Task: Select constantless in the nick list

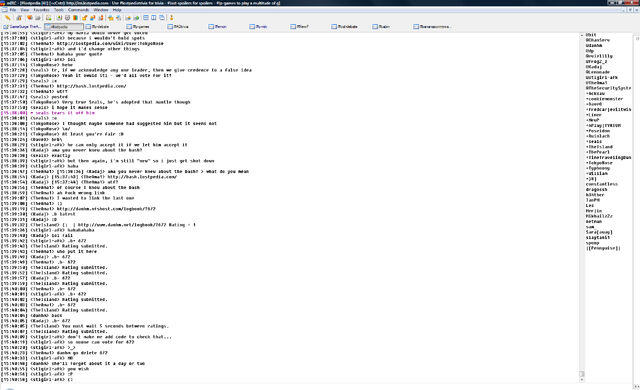Action: pos(602,184)
